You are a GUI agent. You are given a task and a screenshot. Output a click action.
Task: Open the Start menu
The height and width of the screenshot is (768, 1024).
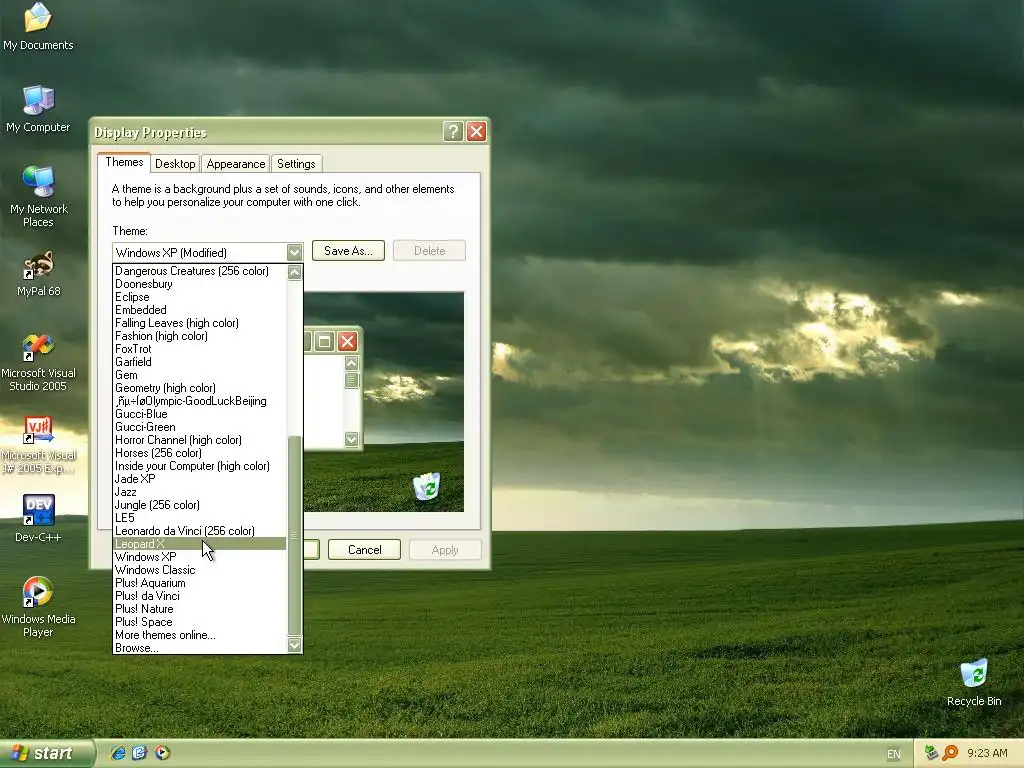(46, 753)
